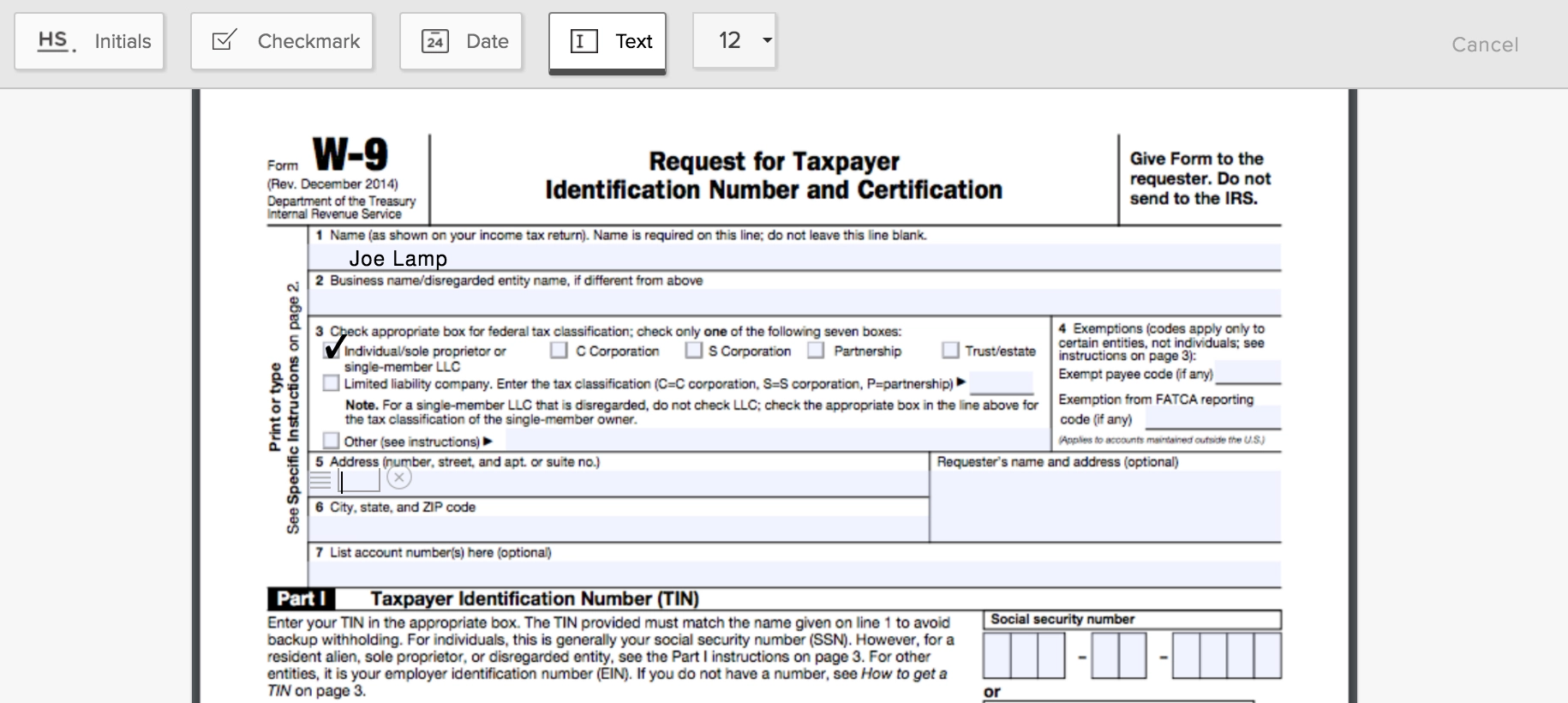Click the City, state, and ZIP field
1568x703 pixels.
point(619,528)
